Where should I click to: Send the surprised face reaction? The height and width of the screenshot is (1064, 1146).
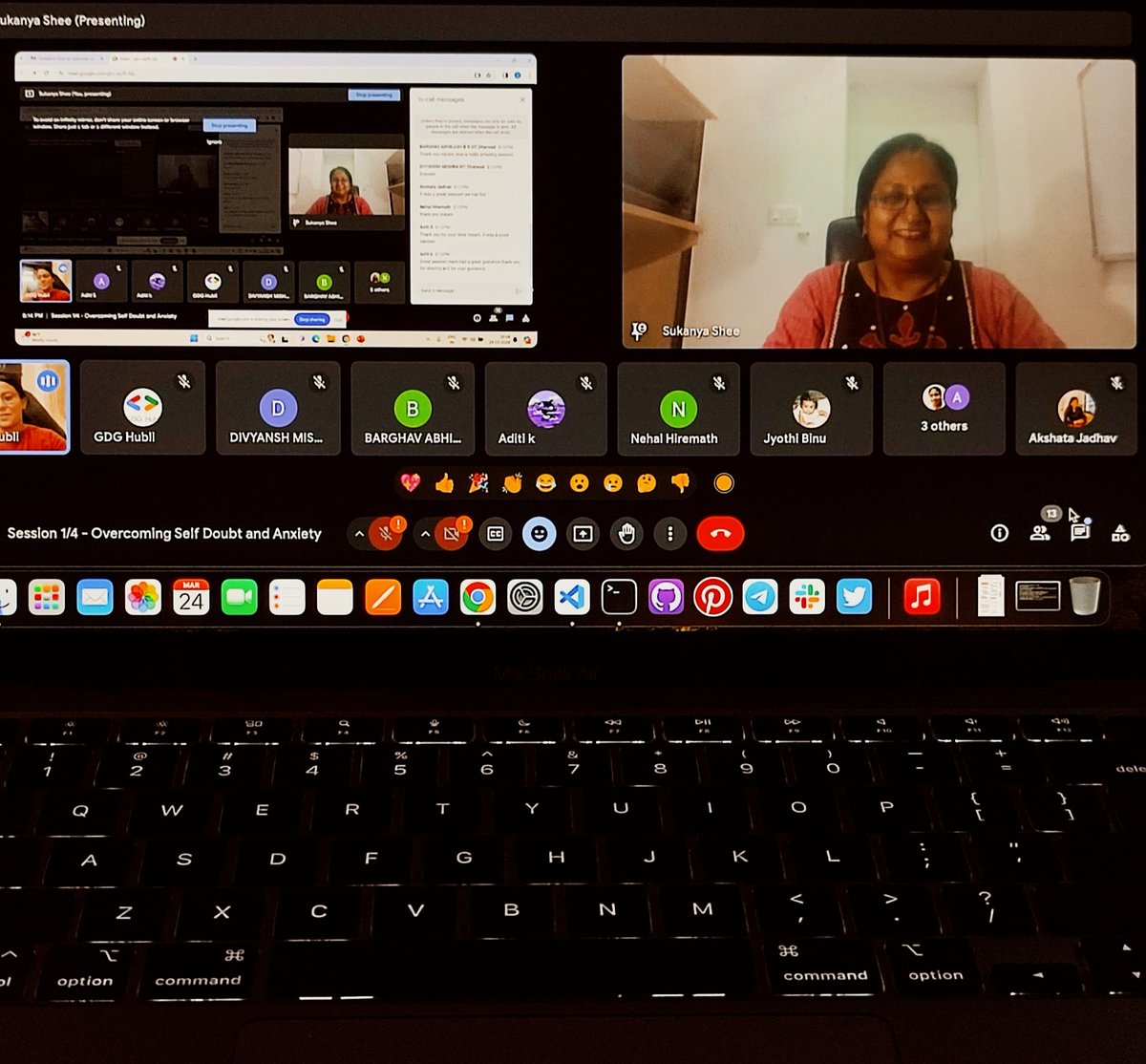579,483
